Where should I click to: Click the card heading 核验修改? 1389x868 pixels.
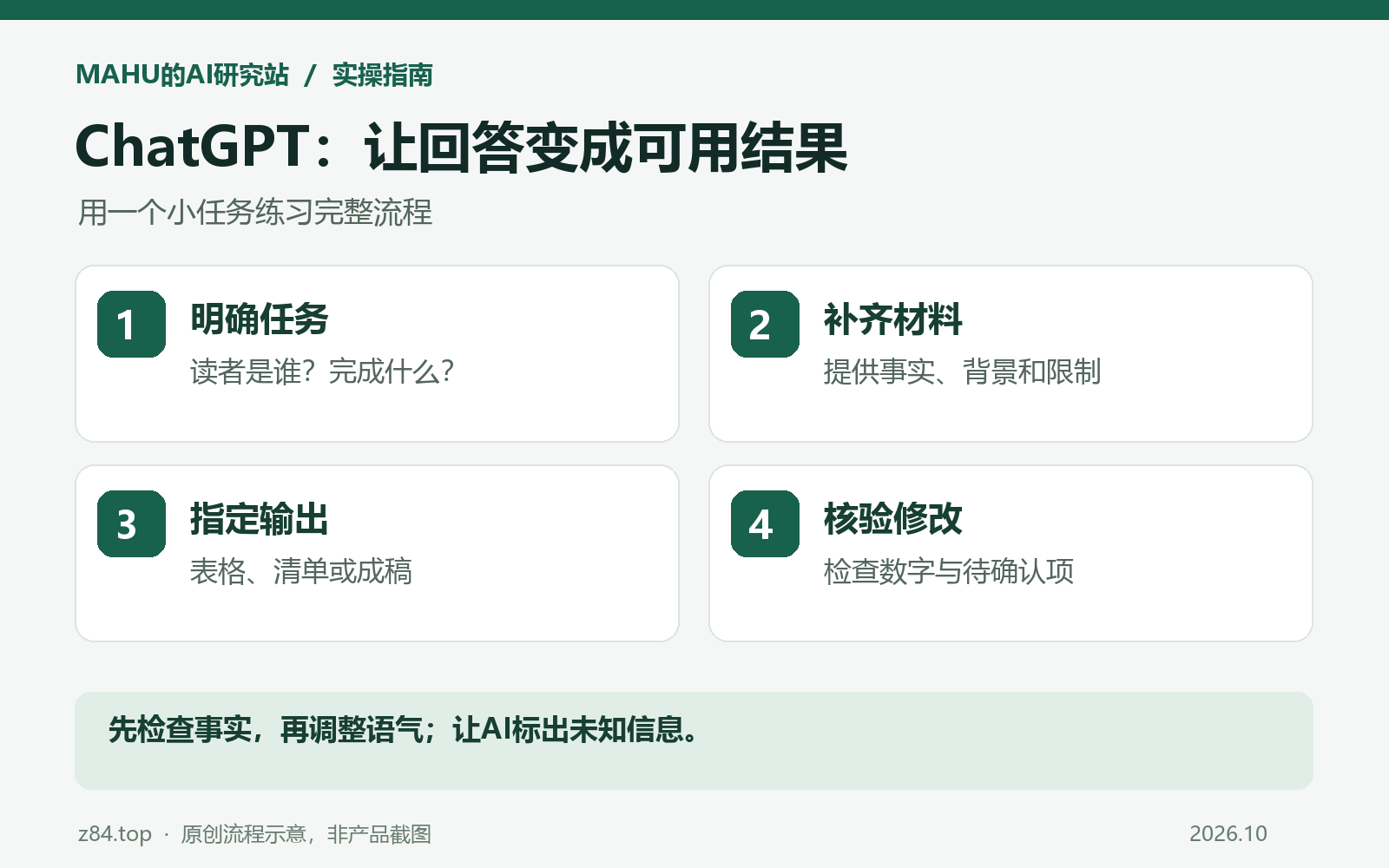[893, 519]
